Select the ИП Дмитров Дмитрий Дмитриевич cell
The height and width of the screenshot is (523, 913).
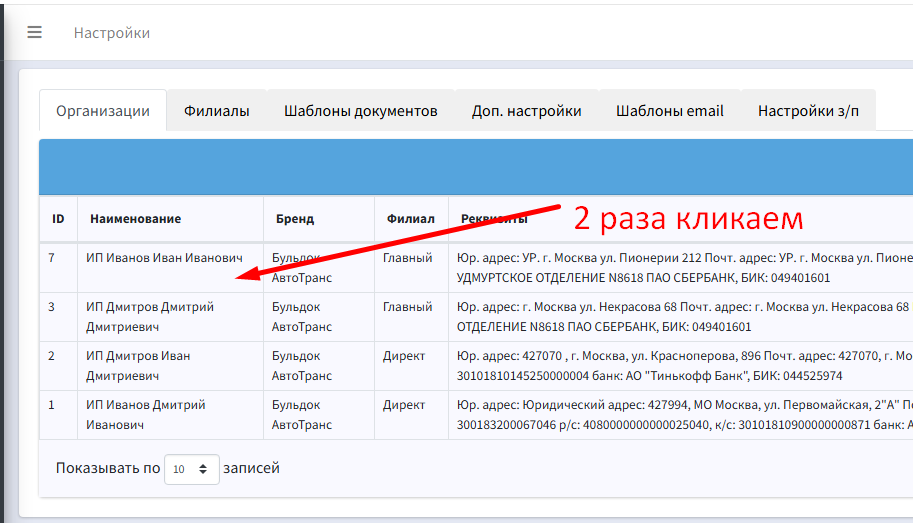pos(150,317)
